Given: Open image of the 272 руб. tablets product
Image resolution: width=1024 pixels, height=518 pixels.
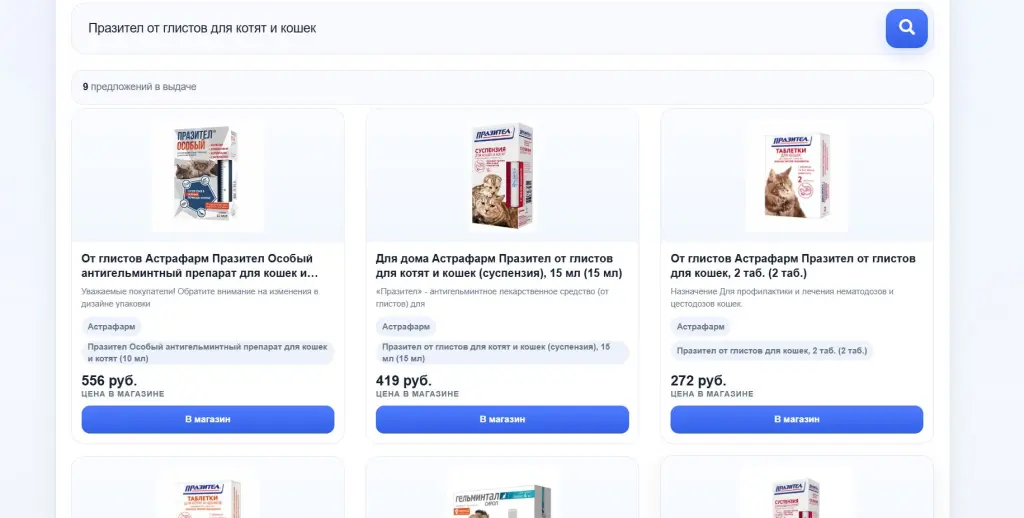Looking at the screenshot, I should tap(796, 176).
